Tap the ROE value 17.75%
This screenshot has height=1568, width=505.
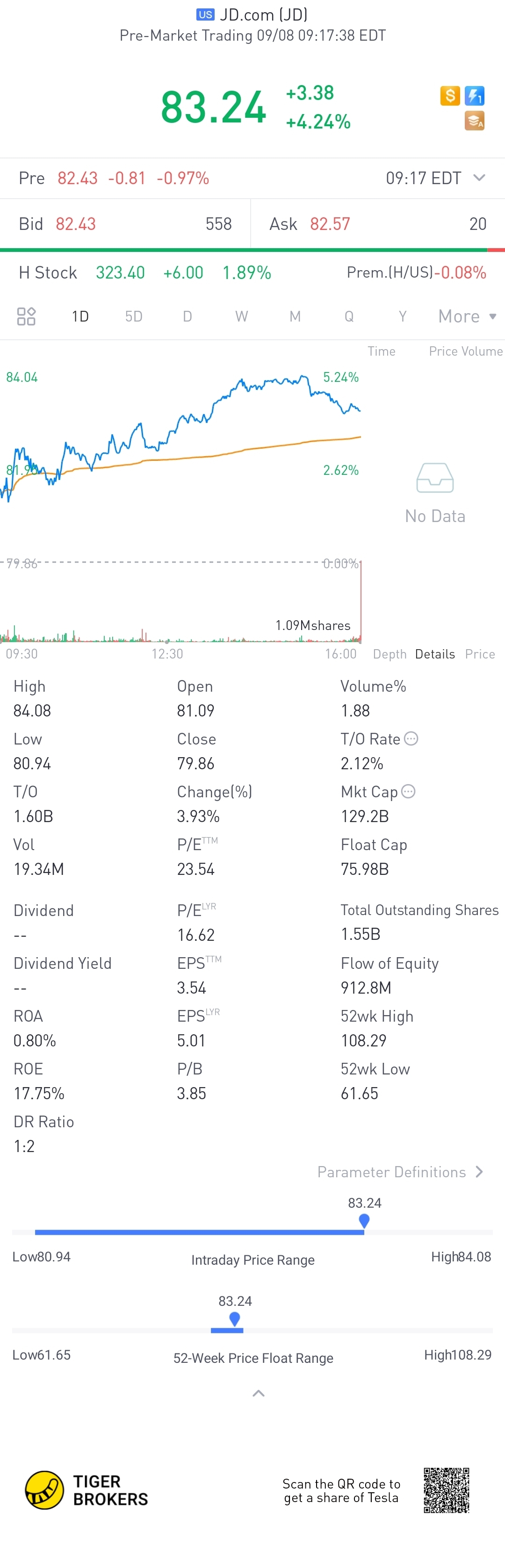pos(39,1093)
